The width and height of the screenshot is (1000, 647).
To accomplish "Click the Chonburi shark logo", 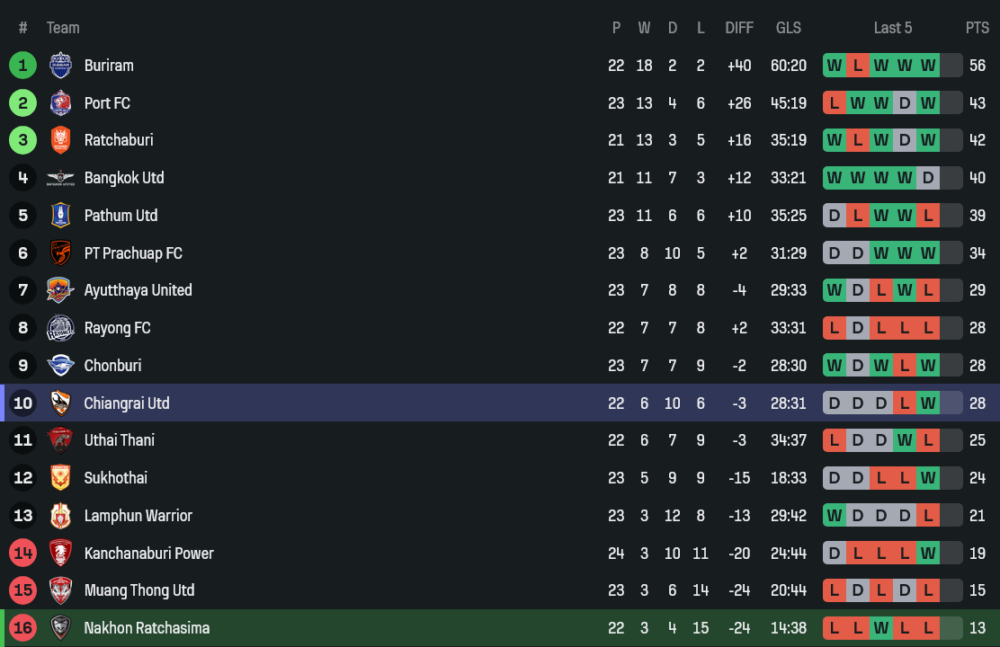I will point(60,366).
